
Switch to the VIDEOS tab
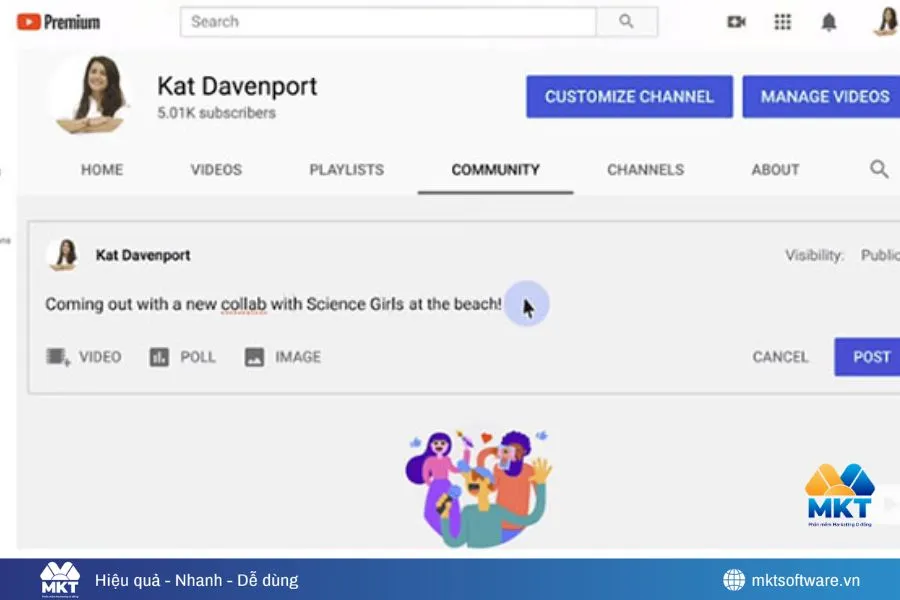click(216, 170)
